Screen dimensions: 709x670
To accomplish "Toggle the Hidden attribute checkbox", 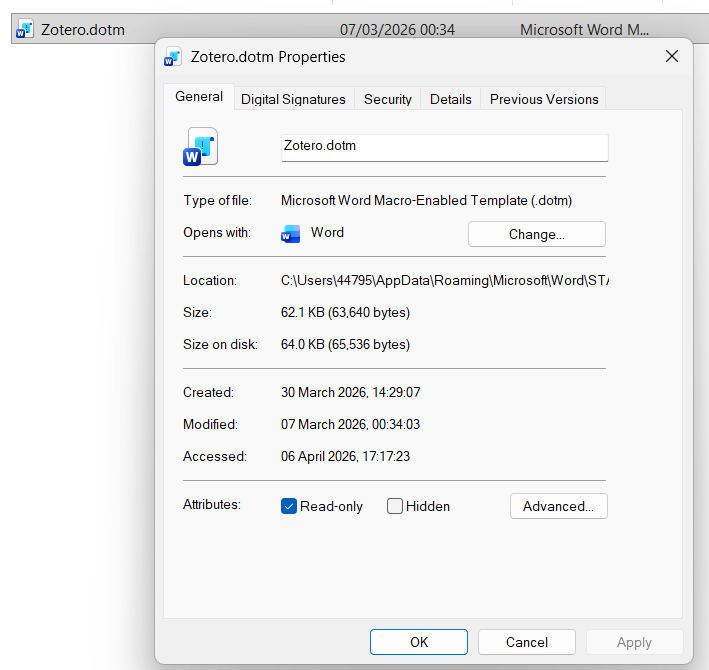I will [395, 506].
